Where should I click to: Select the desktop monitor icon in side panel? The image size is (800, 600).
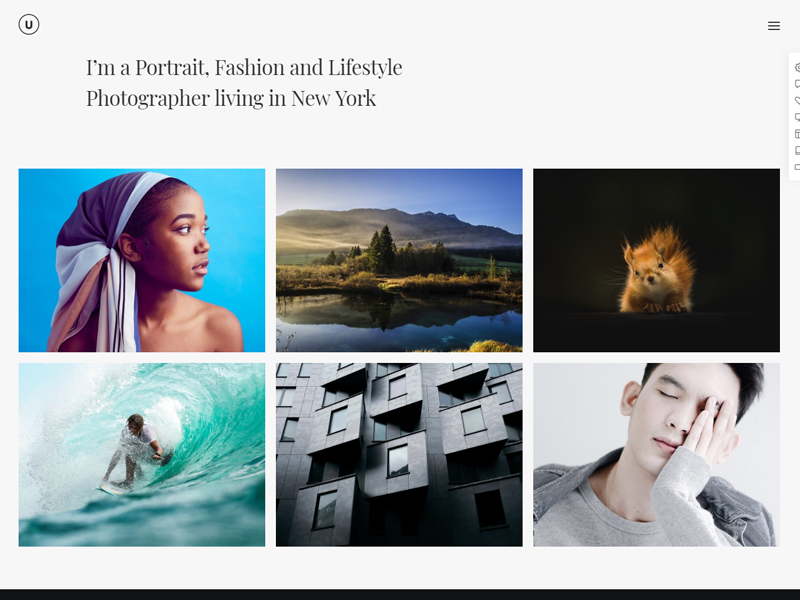pos(797,117)
